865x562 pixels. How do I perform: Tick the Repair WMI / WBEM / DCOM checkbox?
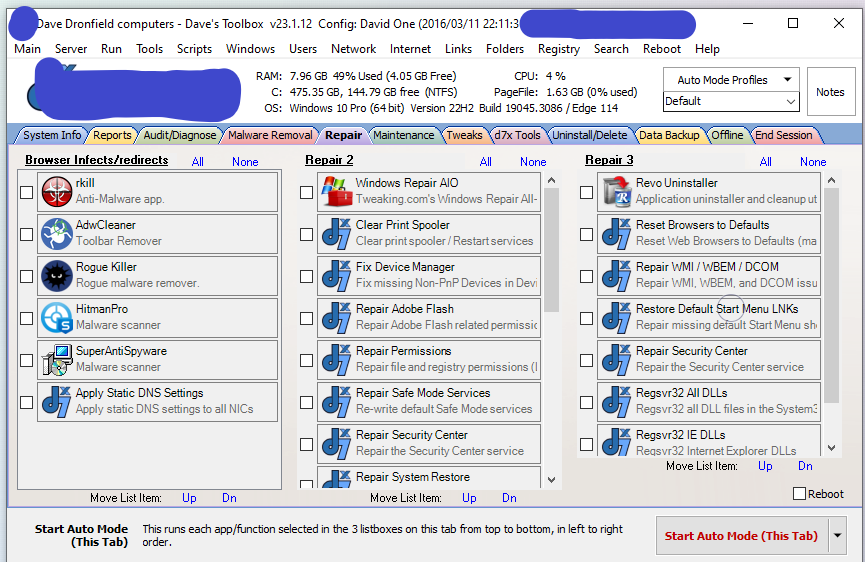(586, 276)
